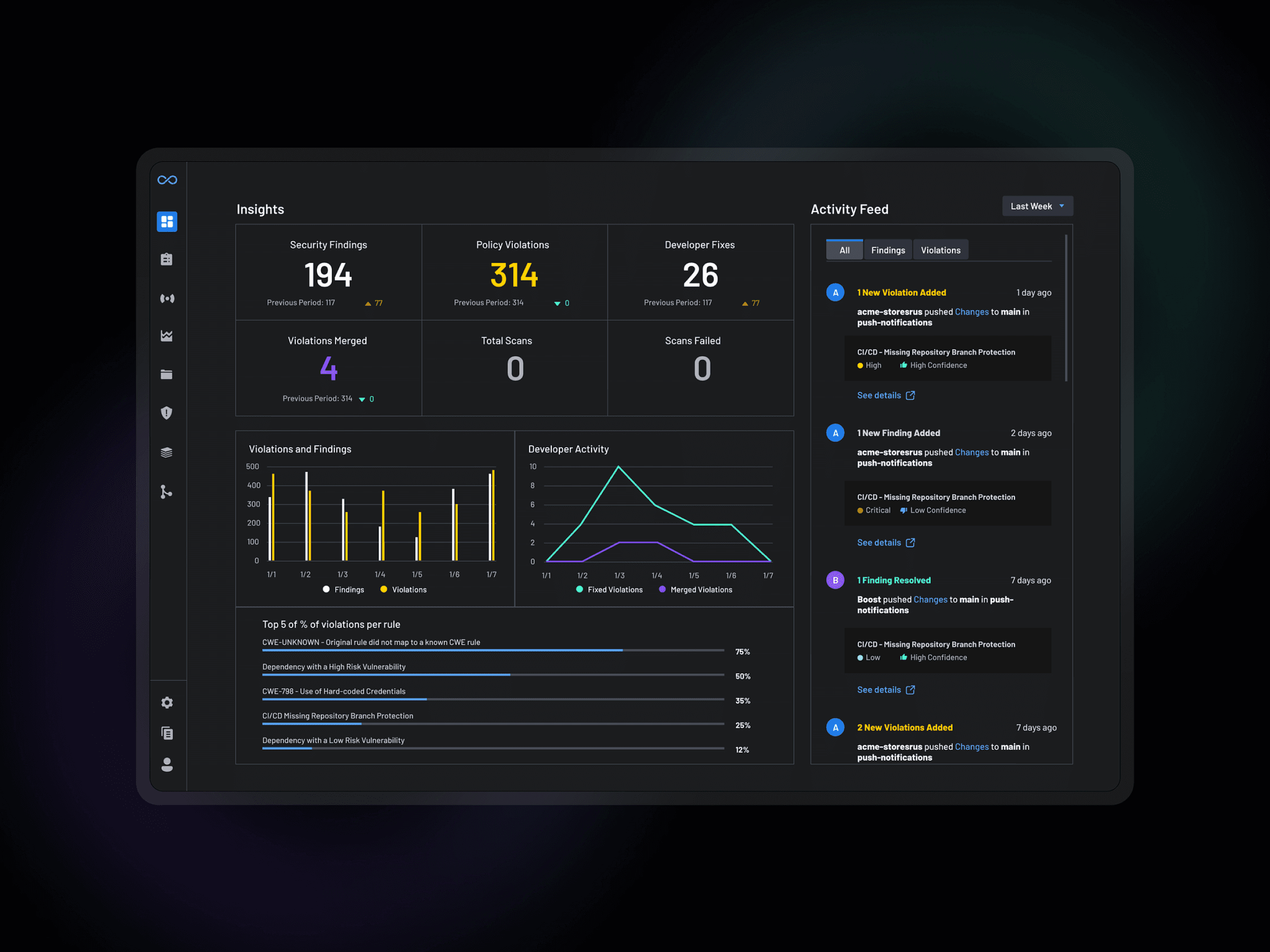Expand the settings gear menu in sidebar
This screenshot has width=1270, height=952.
coord(167,702)
